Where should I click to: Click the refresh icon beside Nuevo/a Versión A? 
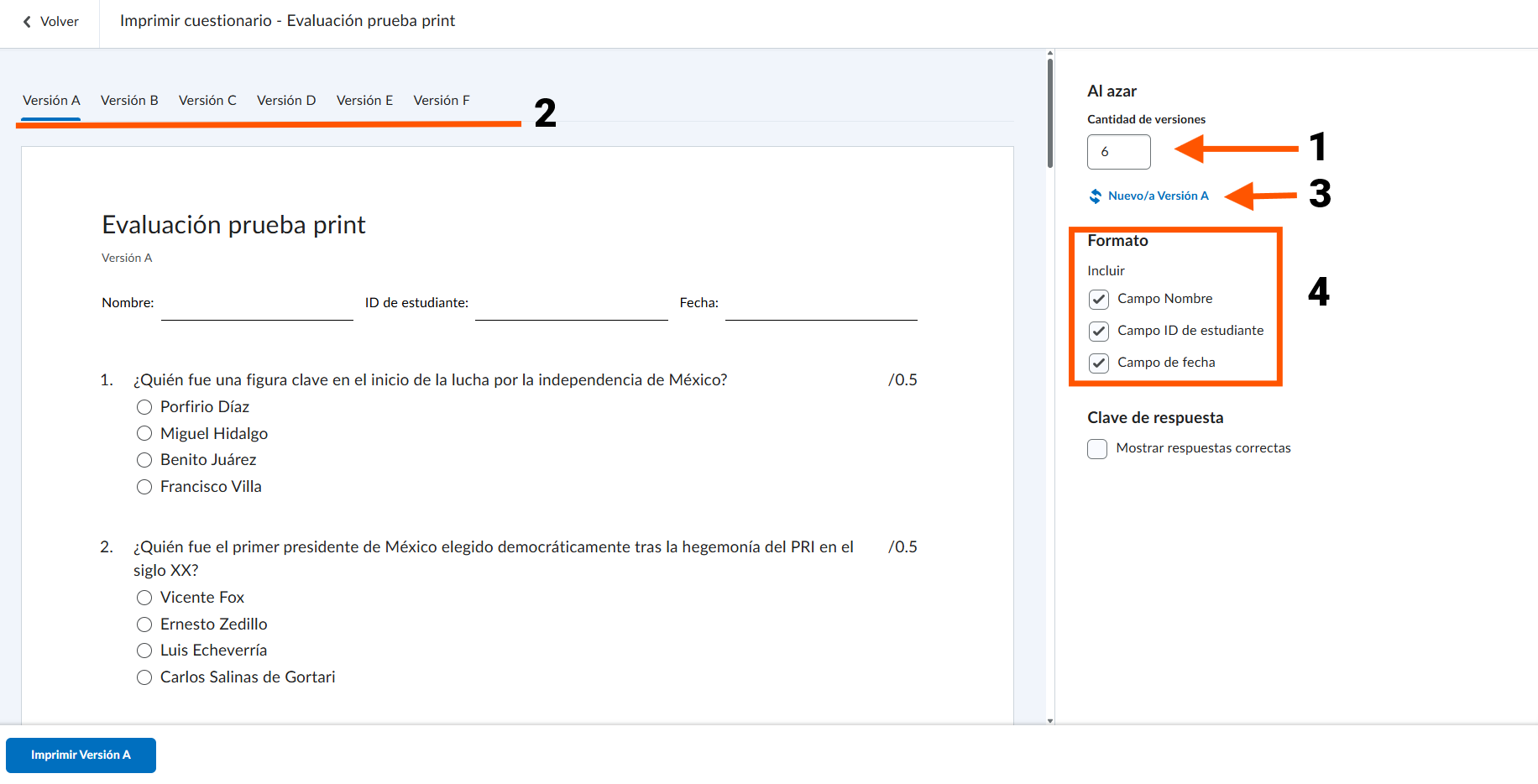pos(1096,196)
